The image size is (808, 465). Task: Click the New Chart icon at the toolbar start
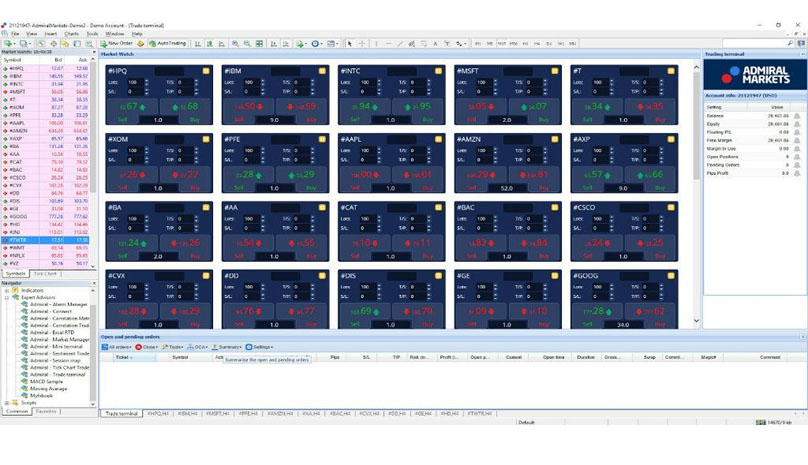(9, 44)
